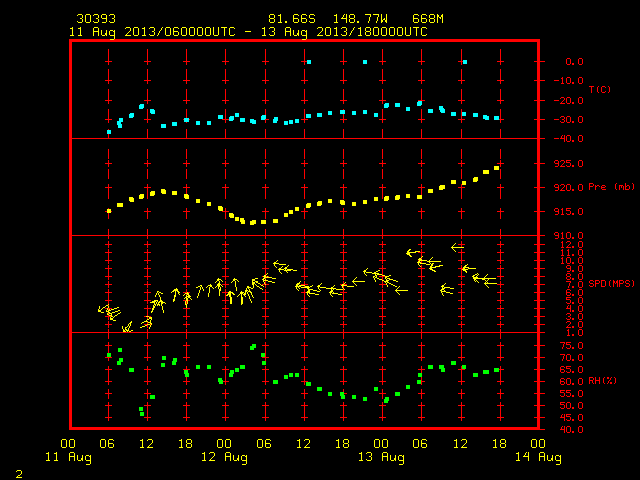
Task: Click the SPD(MPS) axis label
Action: [611, 283]
